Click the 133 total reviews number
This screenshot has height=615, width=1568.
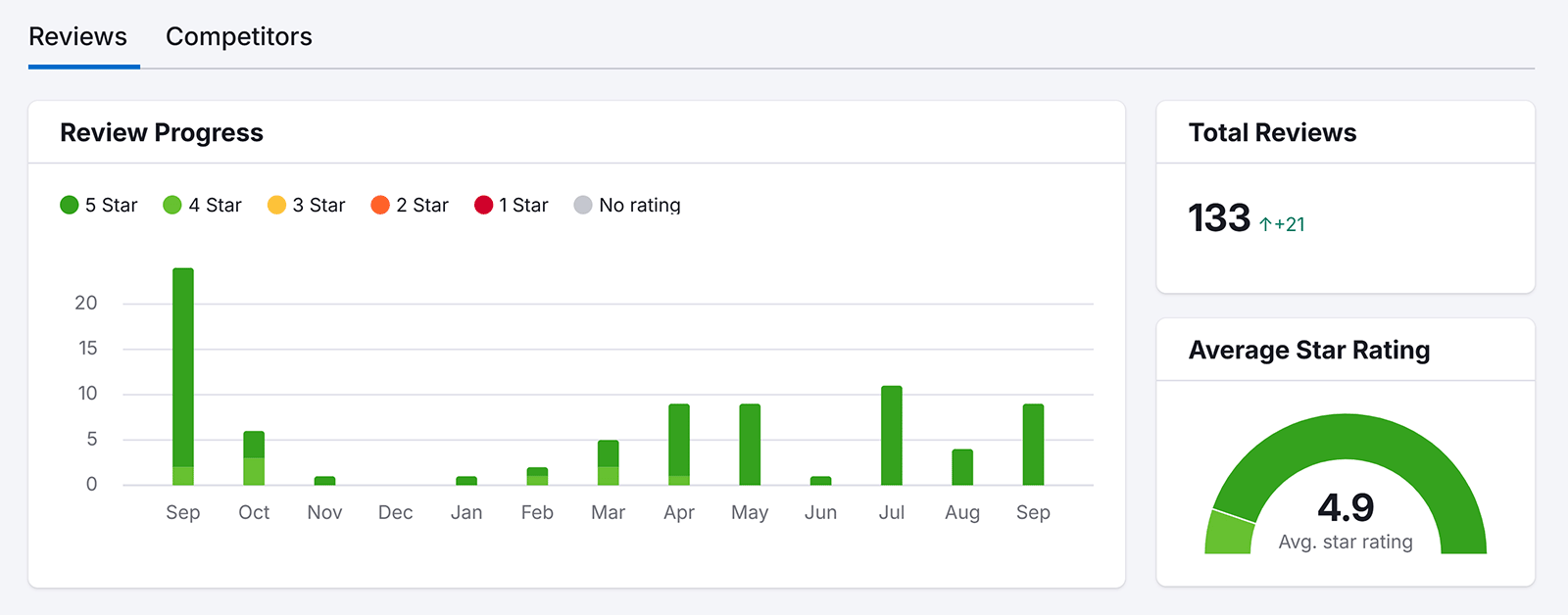click(1219, 217)
